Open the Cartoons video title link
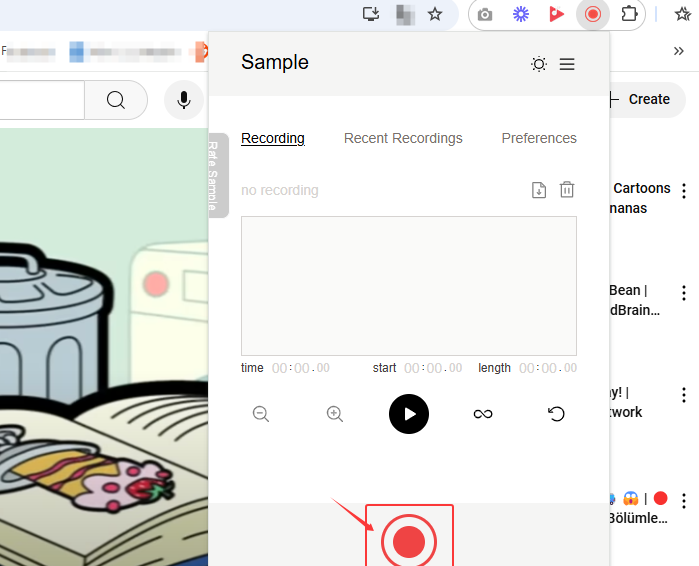This screenshot has width=699, height=566. [x=640, y=198]
